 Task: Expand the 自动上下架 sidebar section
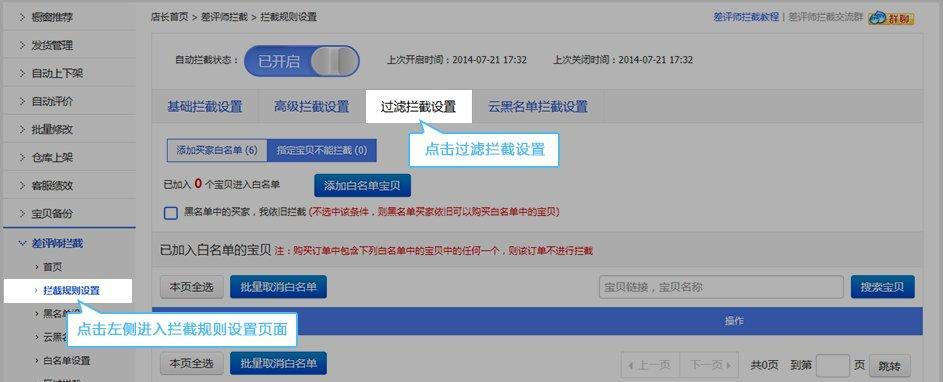[69, 73]
